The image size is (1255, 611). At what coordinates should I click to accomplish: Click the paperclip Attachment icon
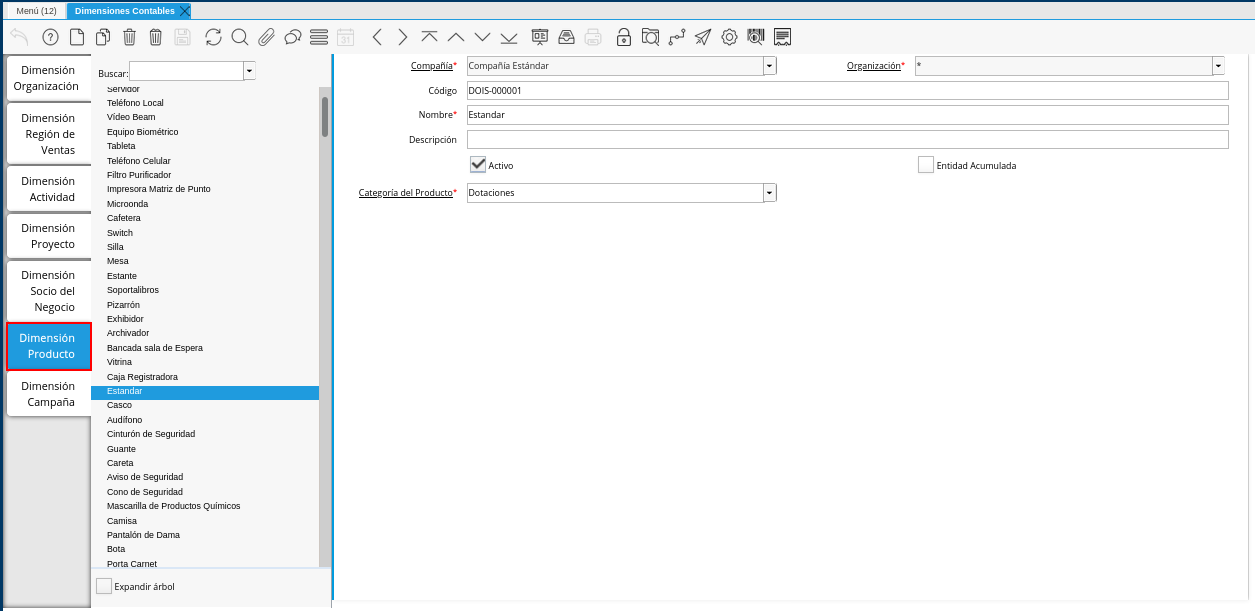(266, 37)
